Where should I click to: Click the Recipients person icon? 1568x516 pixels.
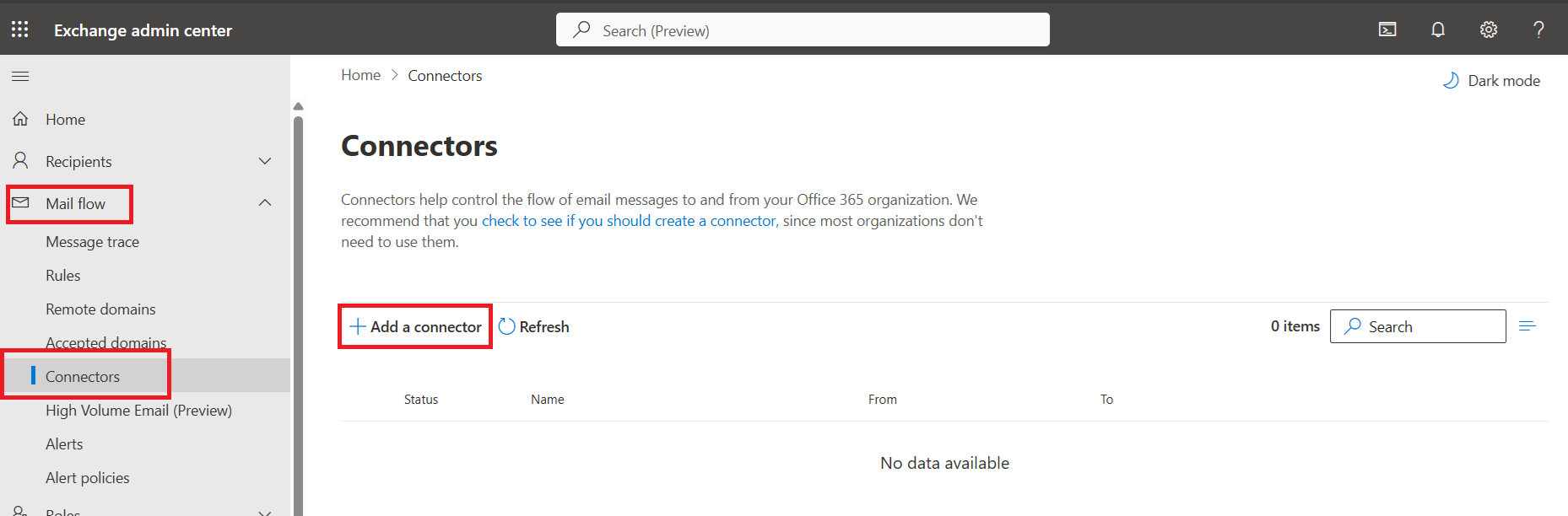(20, 160)
